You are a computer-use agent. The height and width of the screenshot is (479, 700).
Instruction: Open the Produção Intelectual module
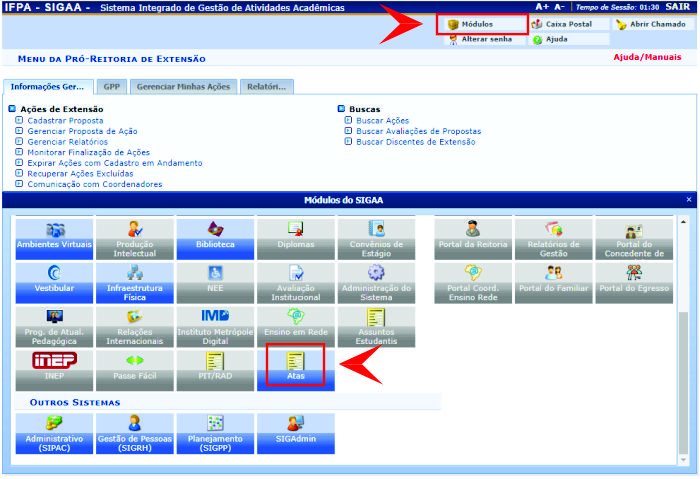coord(135,239)
